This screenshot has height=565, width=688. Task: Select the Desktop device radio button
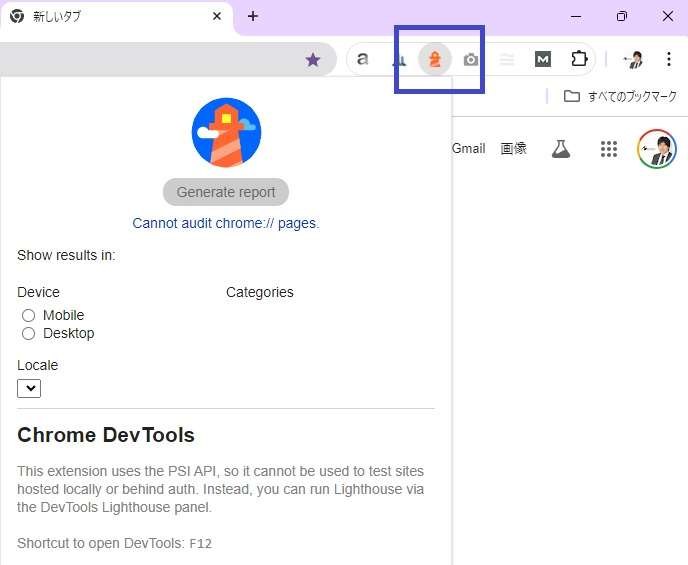(29, 334)
